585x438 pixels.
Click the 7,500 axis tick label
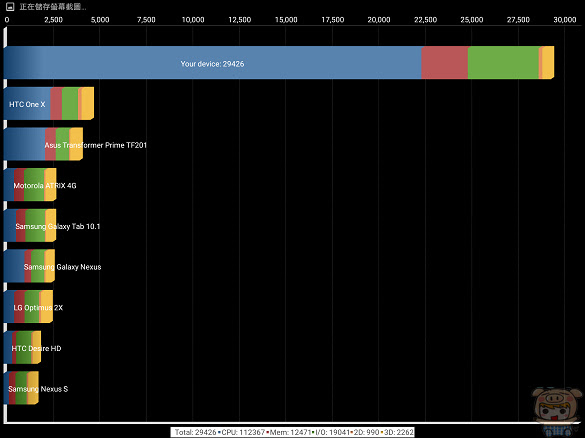146,20
